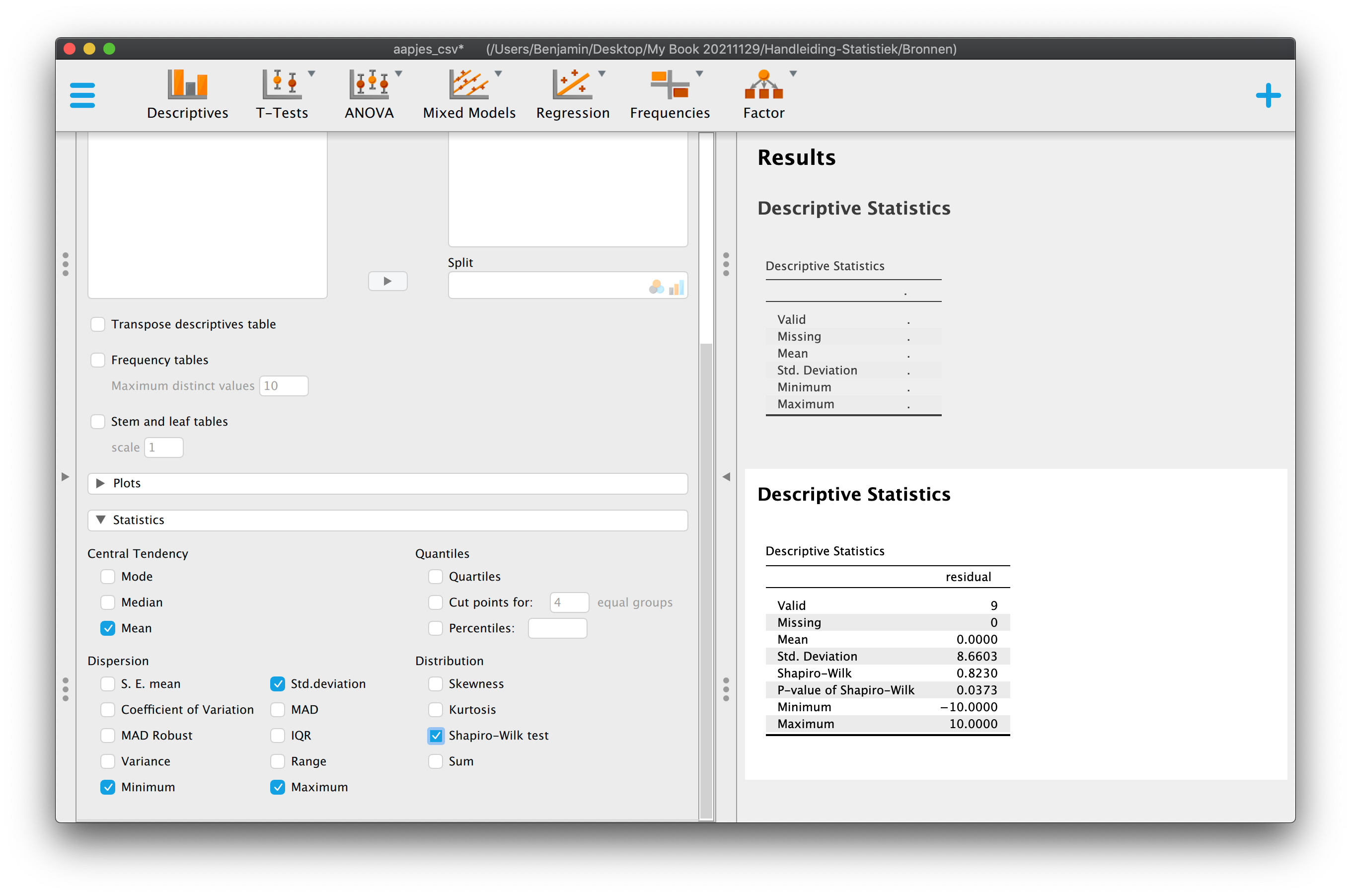The image size is (1351, 896).
Task: Click the arrow button to assign variable
Action: click(387, 281)
